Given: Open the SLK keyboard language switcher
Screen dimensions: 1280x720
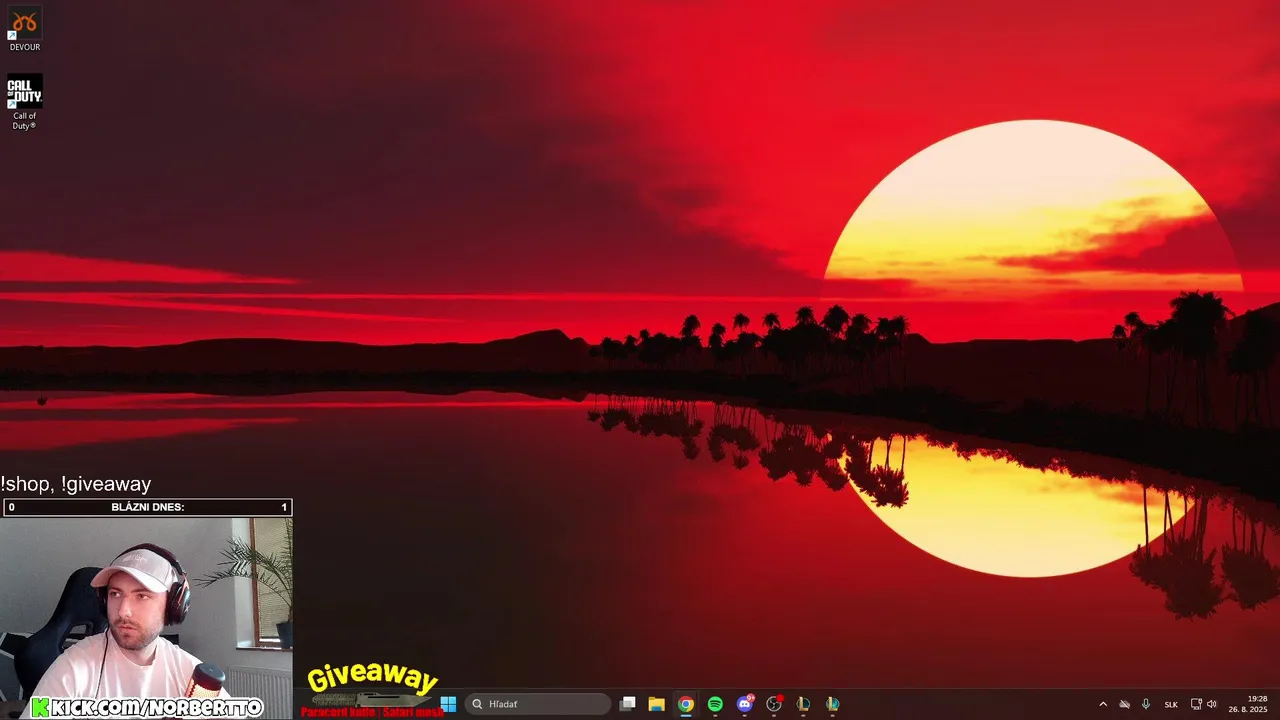Looking at the screenshot, I should pyautogui.click(x=1171, y=704).
